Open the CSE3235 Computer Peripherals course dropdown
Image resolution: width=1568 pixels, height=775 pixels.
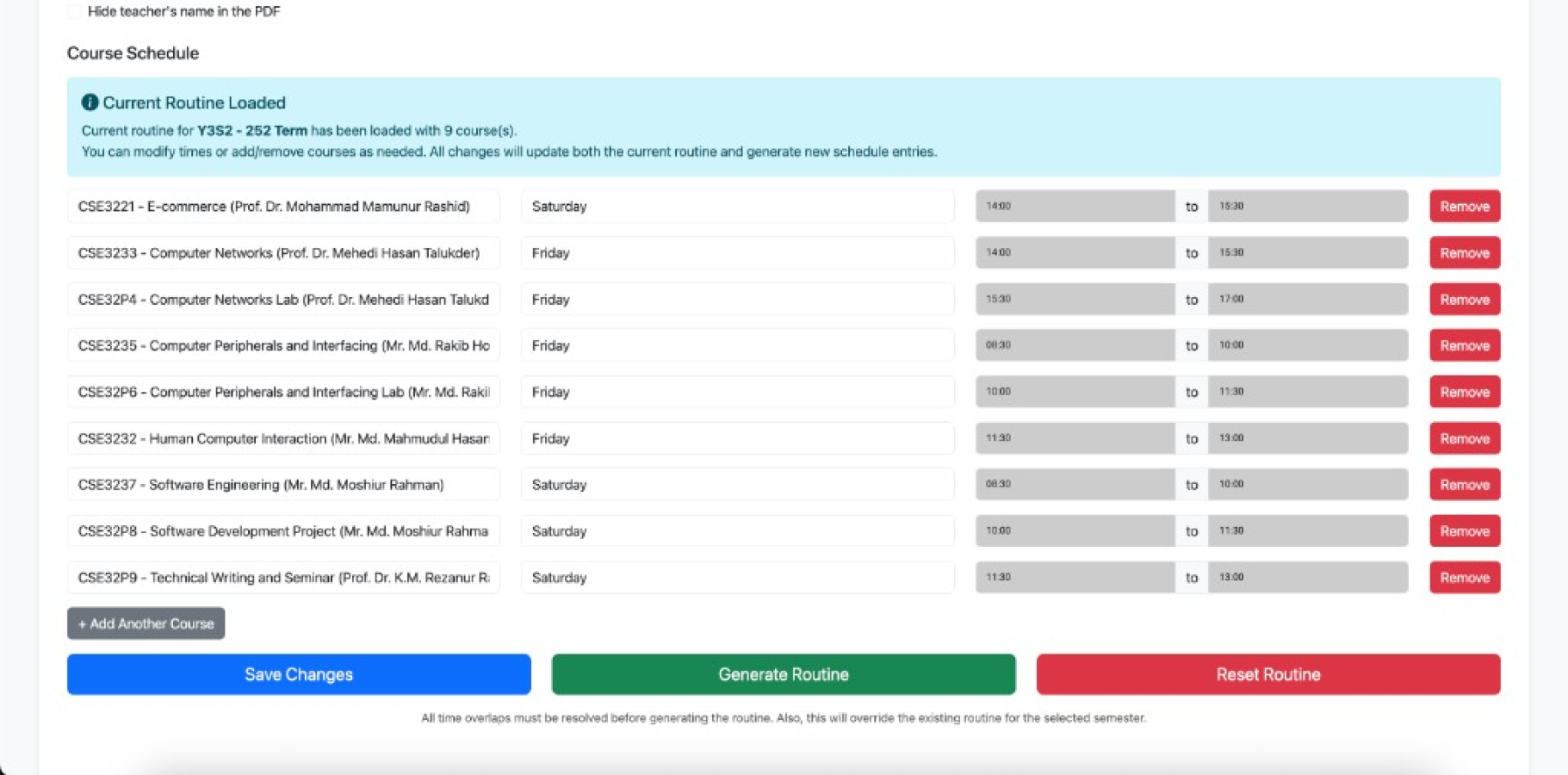pos(283,345)
